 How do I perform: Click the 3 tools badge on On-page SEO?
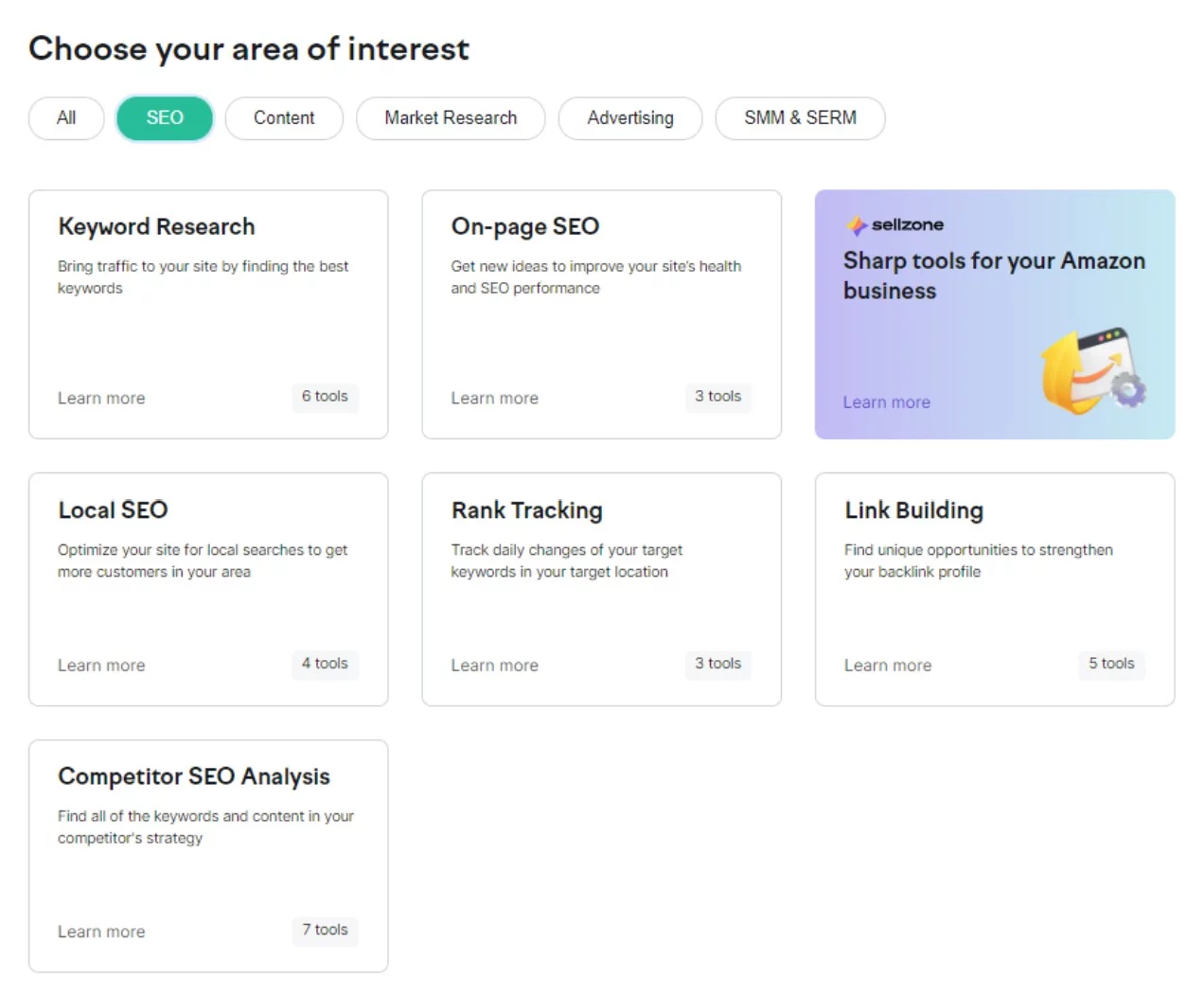(x=717, y=397)
